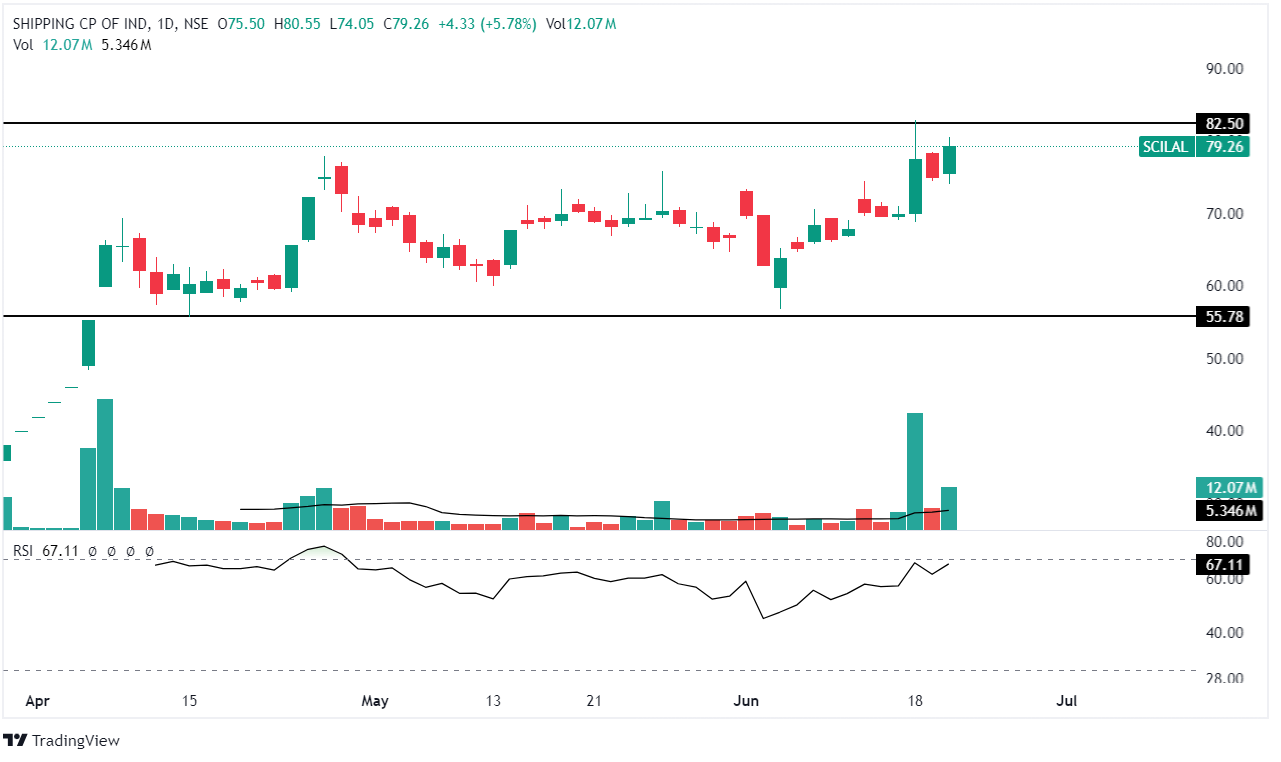Click the tallest green volume bar near June 18
Image resolution: width=1281 pixels, height=762 pixels.
point(914,470)
